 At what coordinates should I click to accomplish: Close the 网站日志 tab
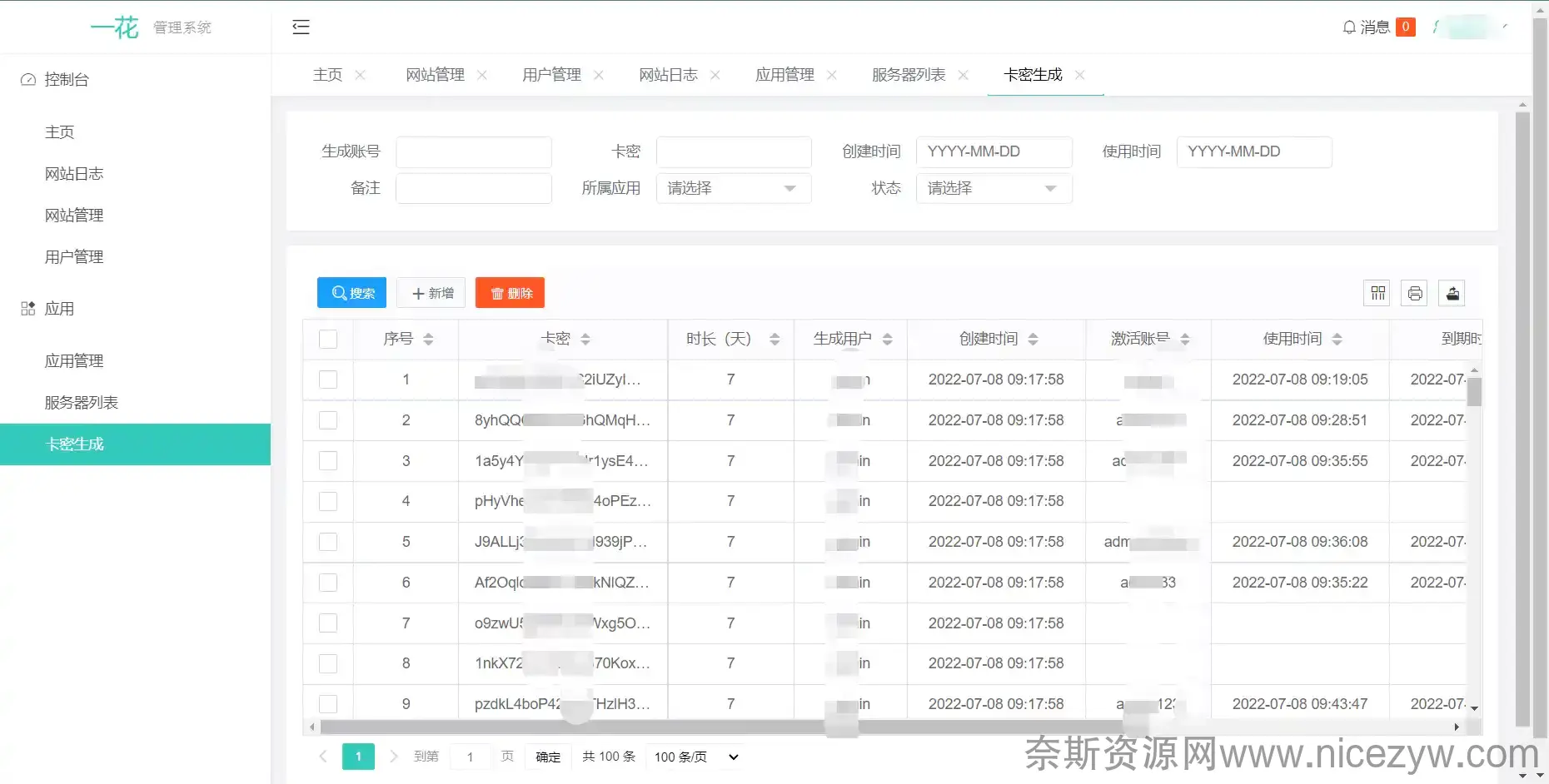715,75
